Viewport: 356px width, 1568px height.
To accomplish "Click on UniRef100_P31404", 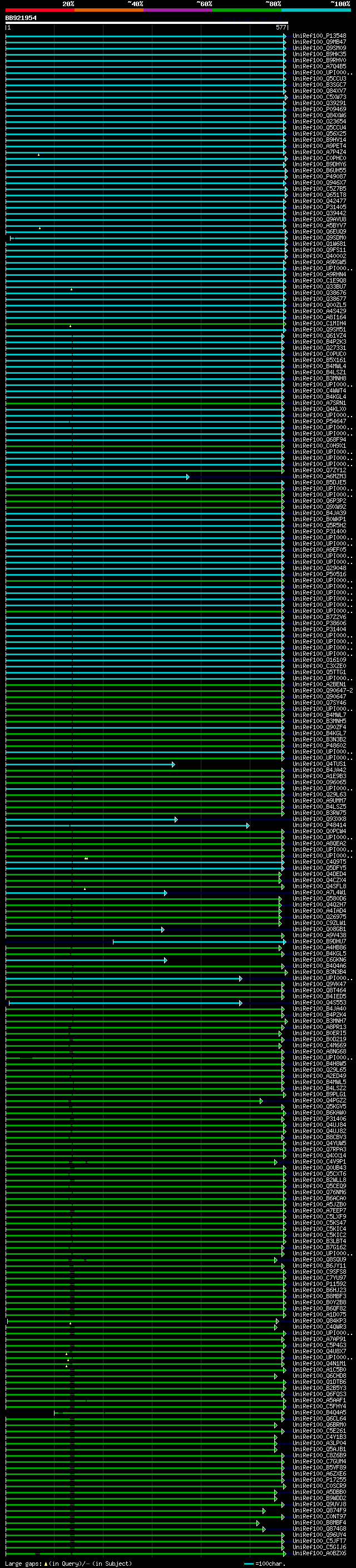I will tap(319, 630).
